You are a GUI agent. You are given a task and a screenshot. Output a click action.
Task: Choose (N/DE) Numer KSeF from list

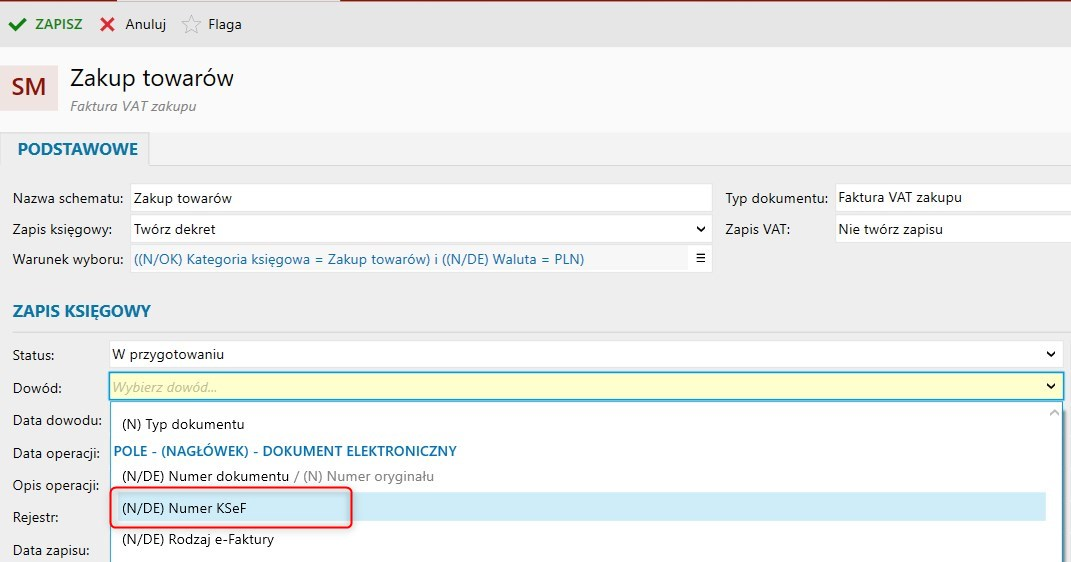(x=183, y=508)
